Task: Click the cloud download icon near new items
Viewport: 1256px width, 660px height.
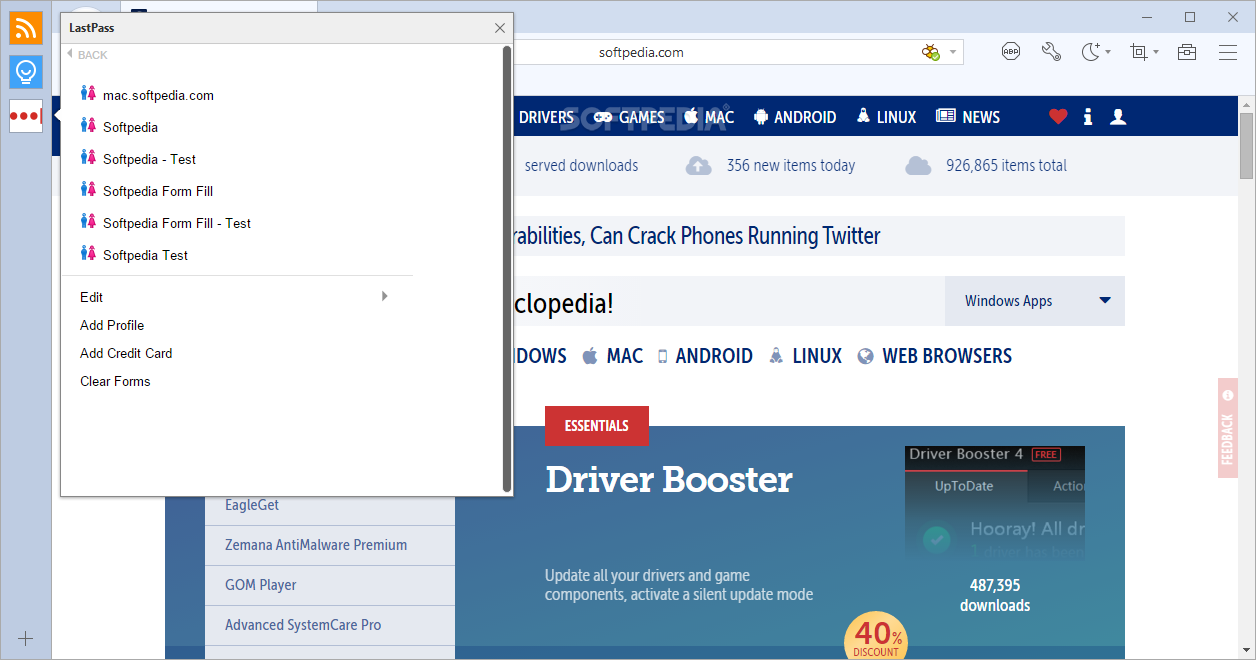Action: click(699, 166)
